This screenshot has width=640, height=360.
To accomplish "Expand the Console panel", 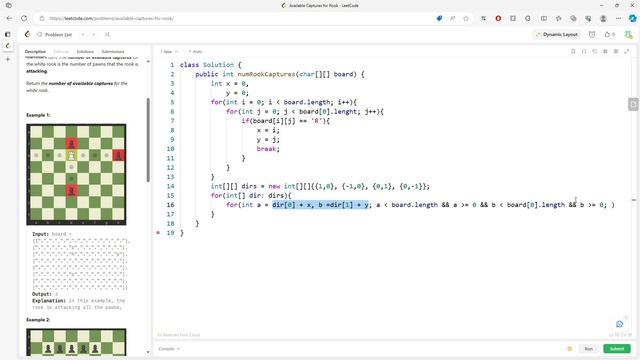I will (x=169, y=349).
